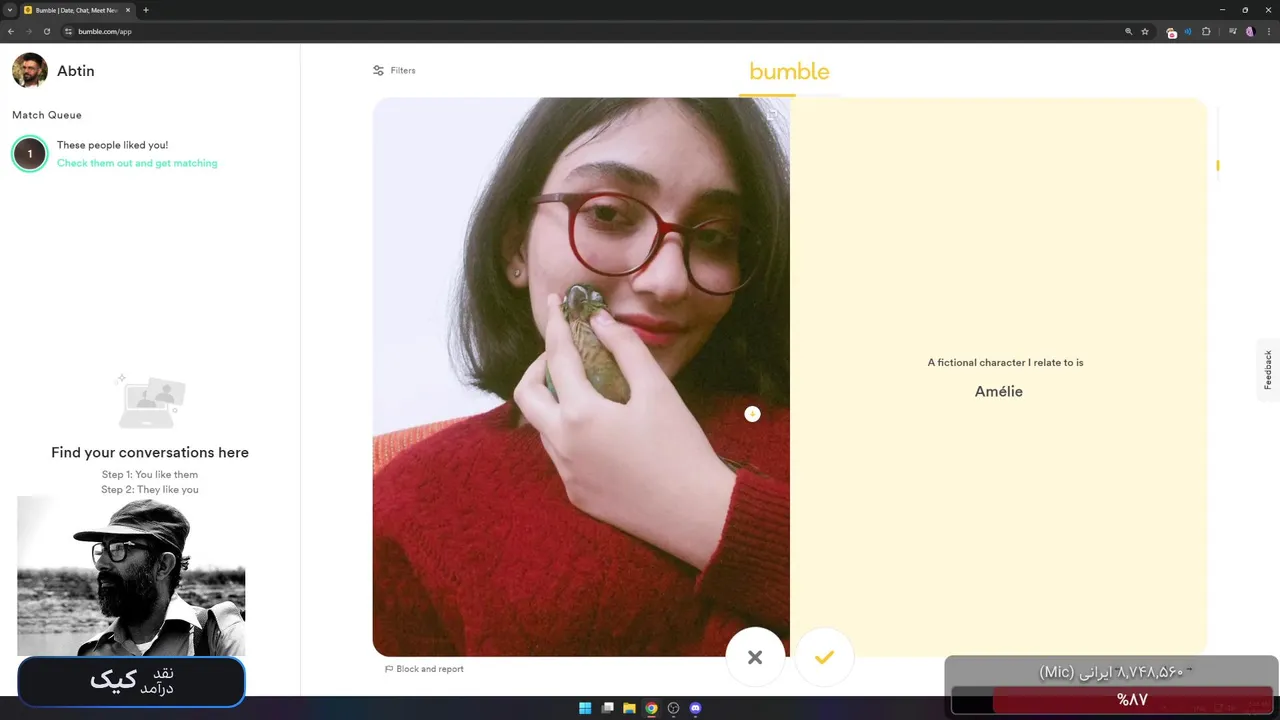
Task: Open the Filters settings icon
Action: pyautogui.click(x=378, y=70)
